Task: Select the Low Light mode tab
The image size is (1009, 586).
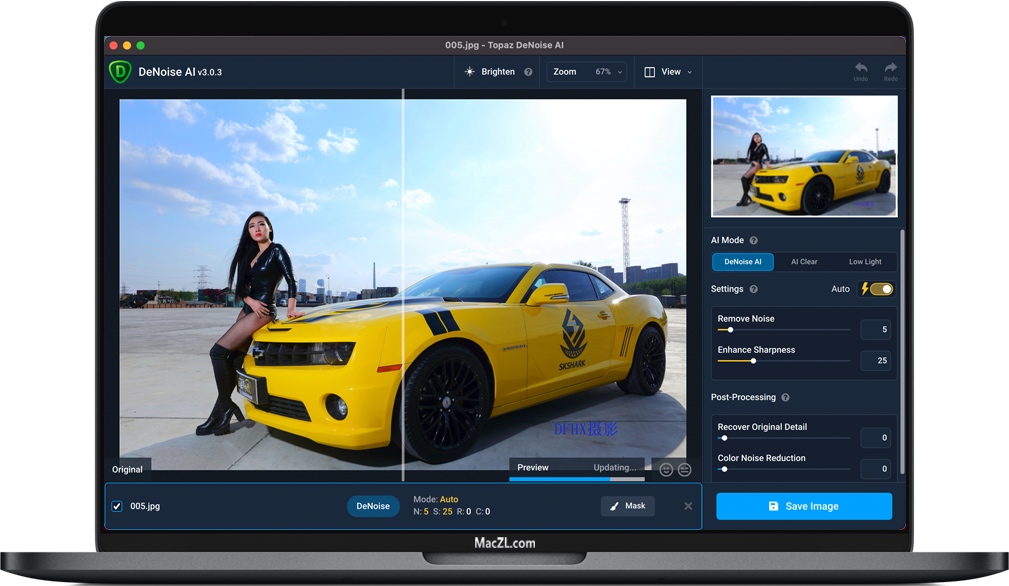Action: tap(865, 262)
